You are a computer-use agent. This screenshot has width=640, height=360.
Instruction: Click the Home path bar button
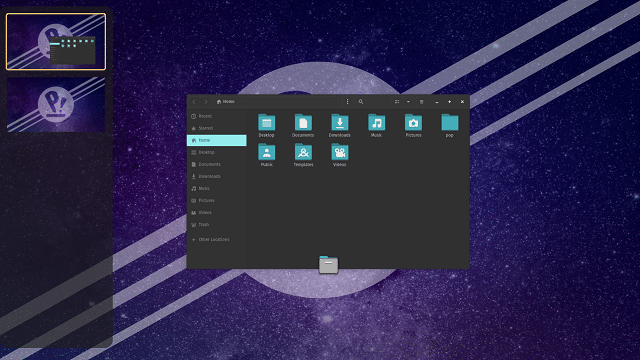click(226, 102)
